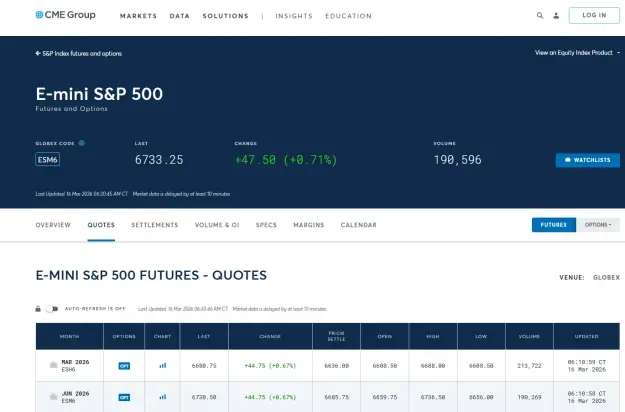Open the chart icon for MAR 2026
The image size is (625, 412).
coord(163,365)
